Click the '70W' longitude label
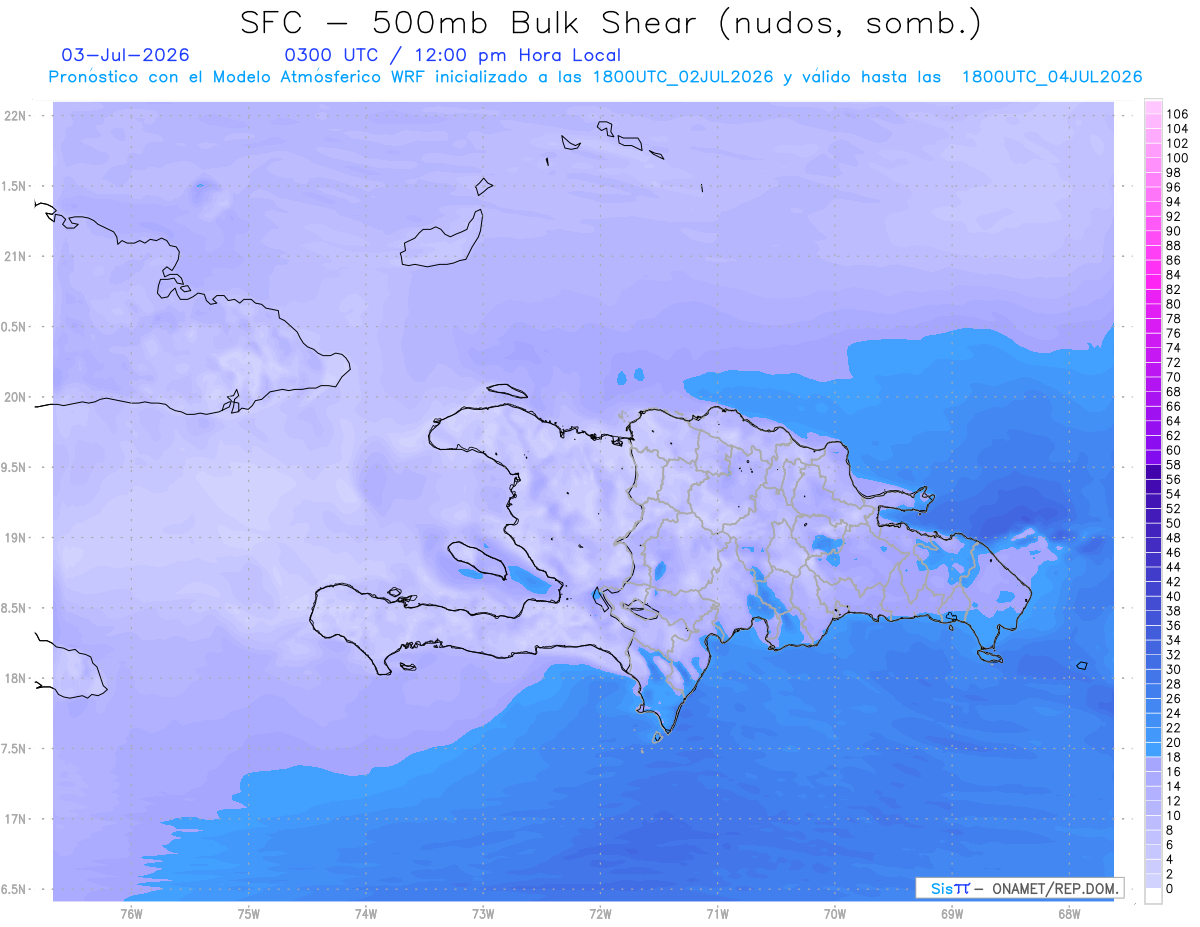The image size is (1200, 927). tap(835, 914)
